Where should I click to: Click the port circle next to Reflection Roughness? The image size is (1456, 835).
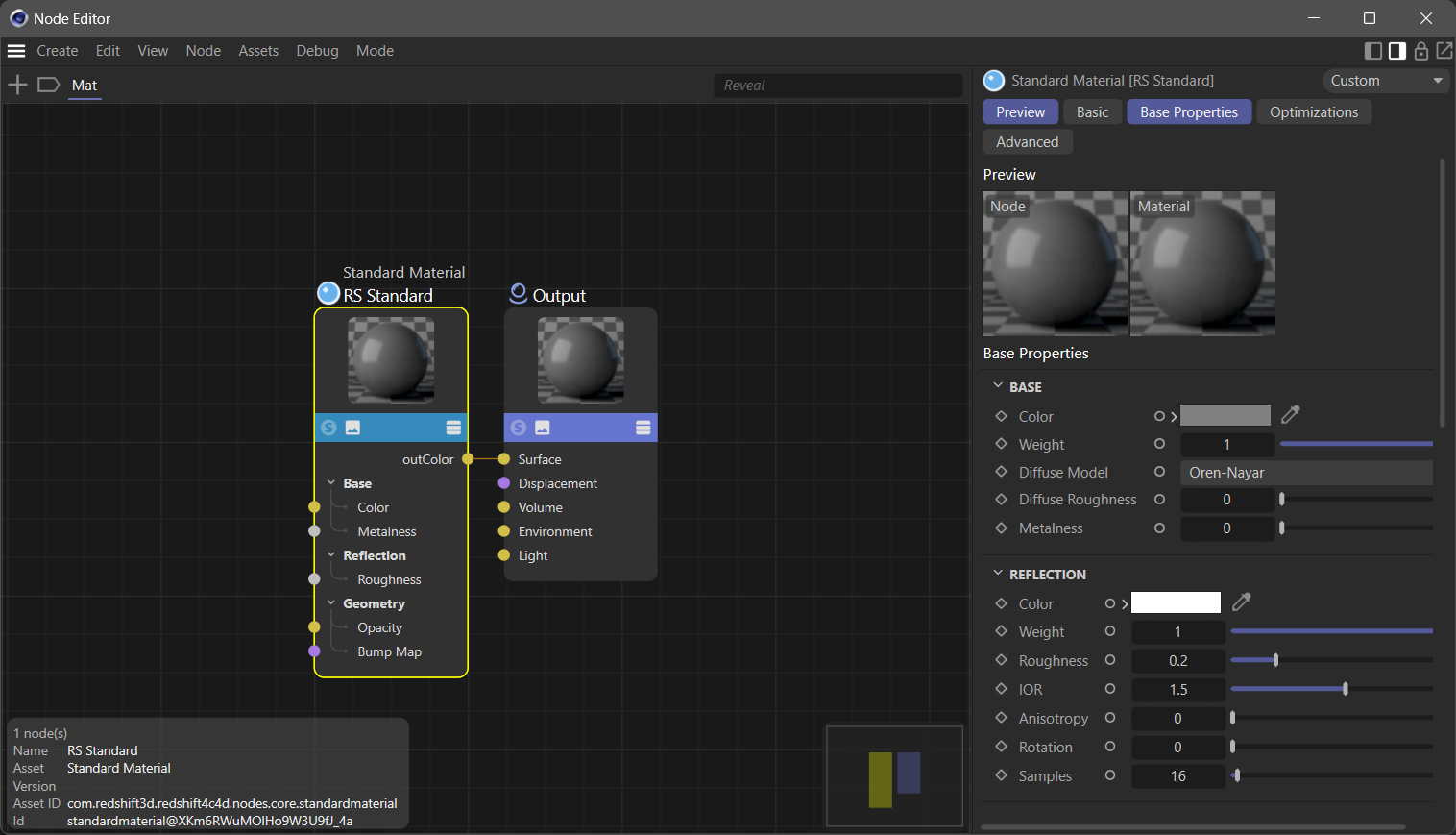[1110, 660]
